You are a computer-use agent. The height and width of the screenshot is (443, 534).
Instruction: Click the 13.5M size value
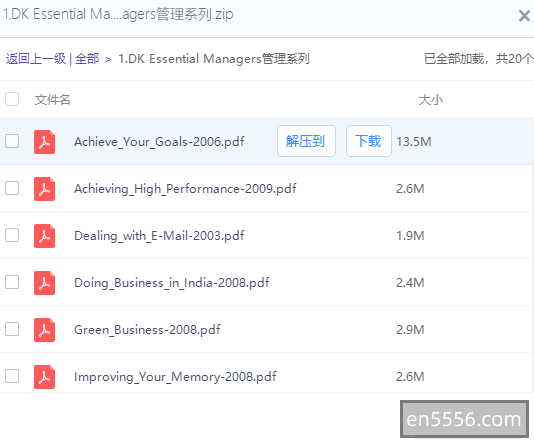pos(413,142)
